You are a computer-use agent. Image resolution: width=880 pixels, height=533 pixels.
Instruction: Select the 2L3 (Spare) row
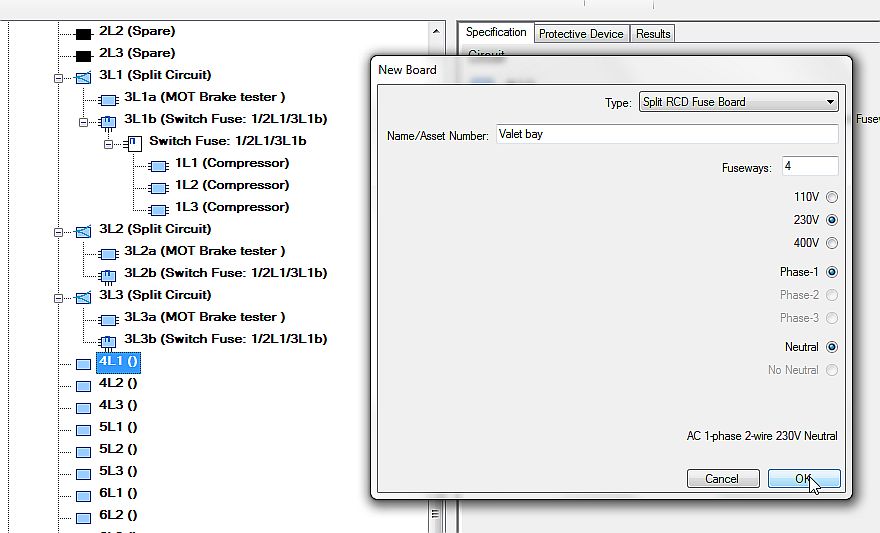(137, 53)
